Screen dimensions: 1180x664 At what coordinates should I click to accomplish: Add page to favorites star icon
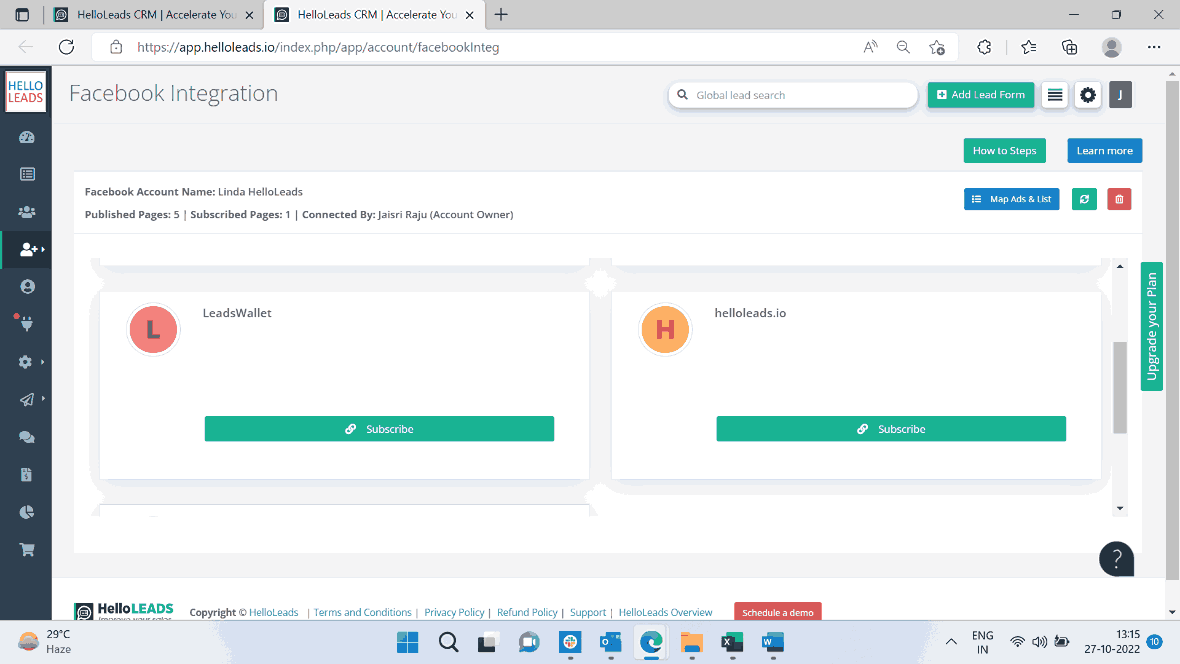click(x=937, y=47)
